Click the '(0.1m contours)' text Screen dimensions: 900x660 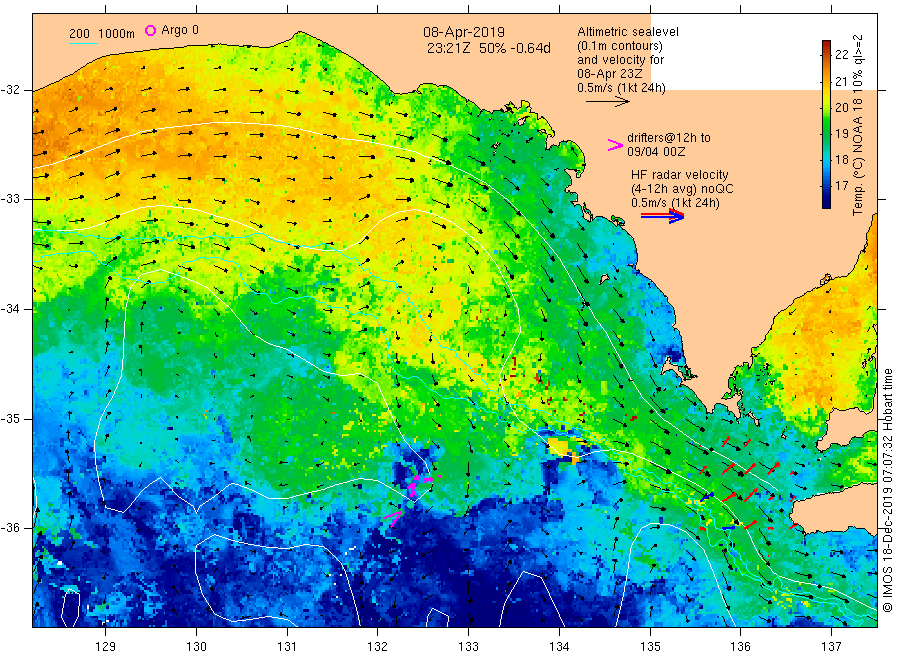coord(620,46)
